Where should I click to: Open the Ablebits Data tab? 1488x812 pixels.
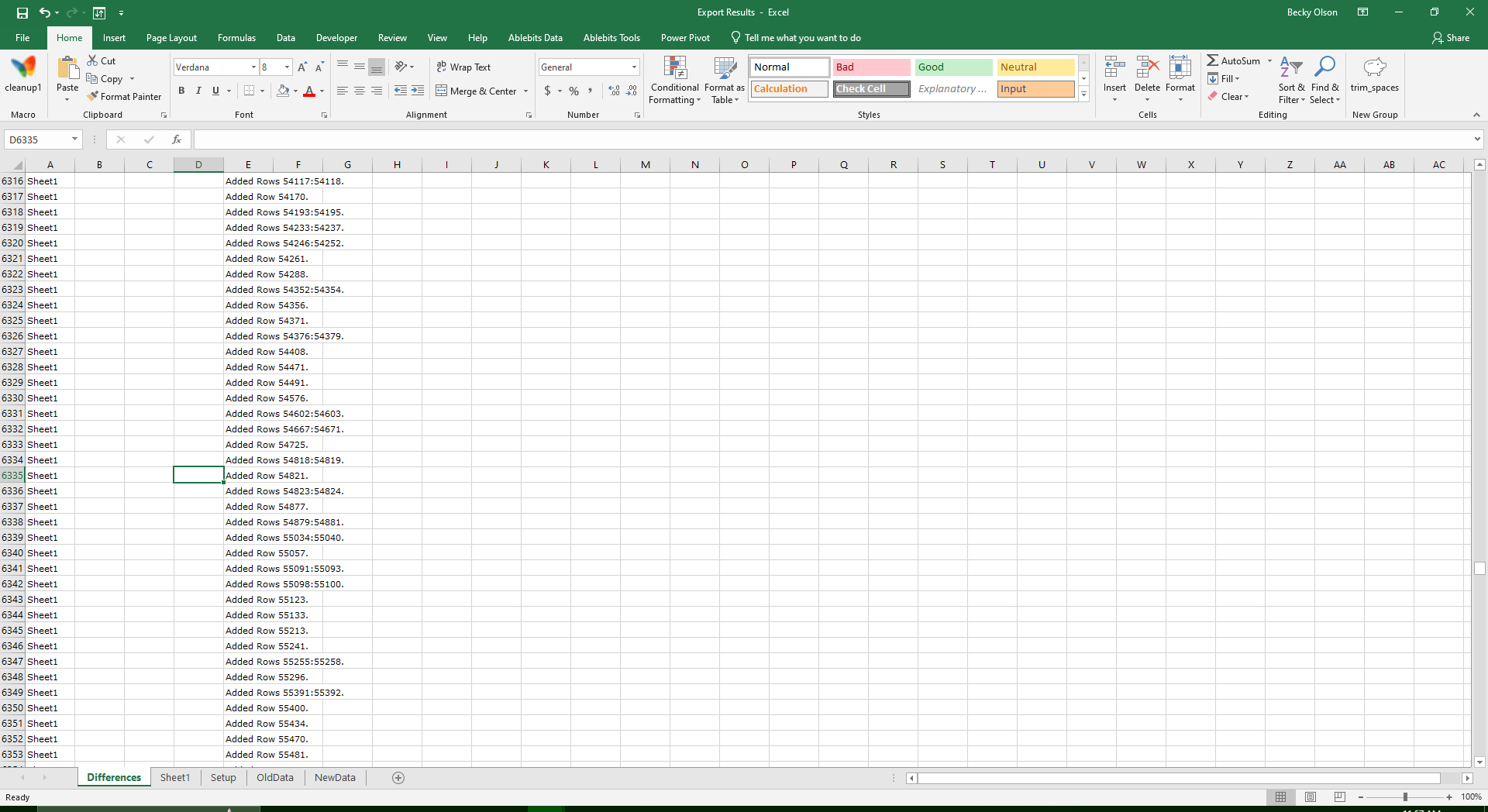tap(536, 37)
